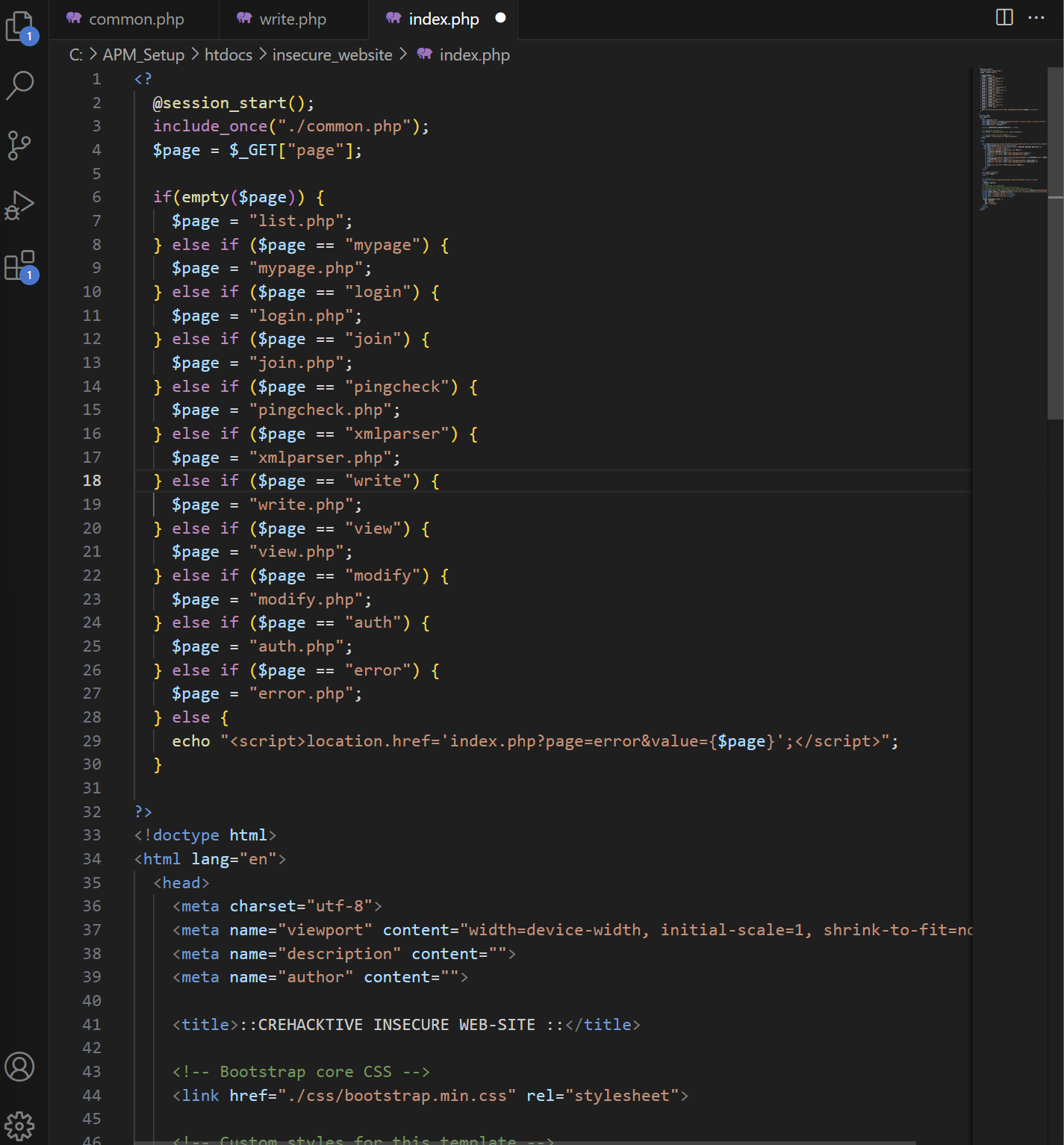Click the unsaved dot on the index.php tab
Screen dimensions: 1064x1145
pos(500,18)
